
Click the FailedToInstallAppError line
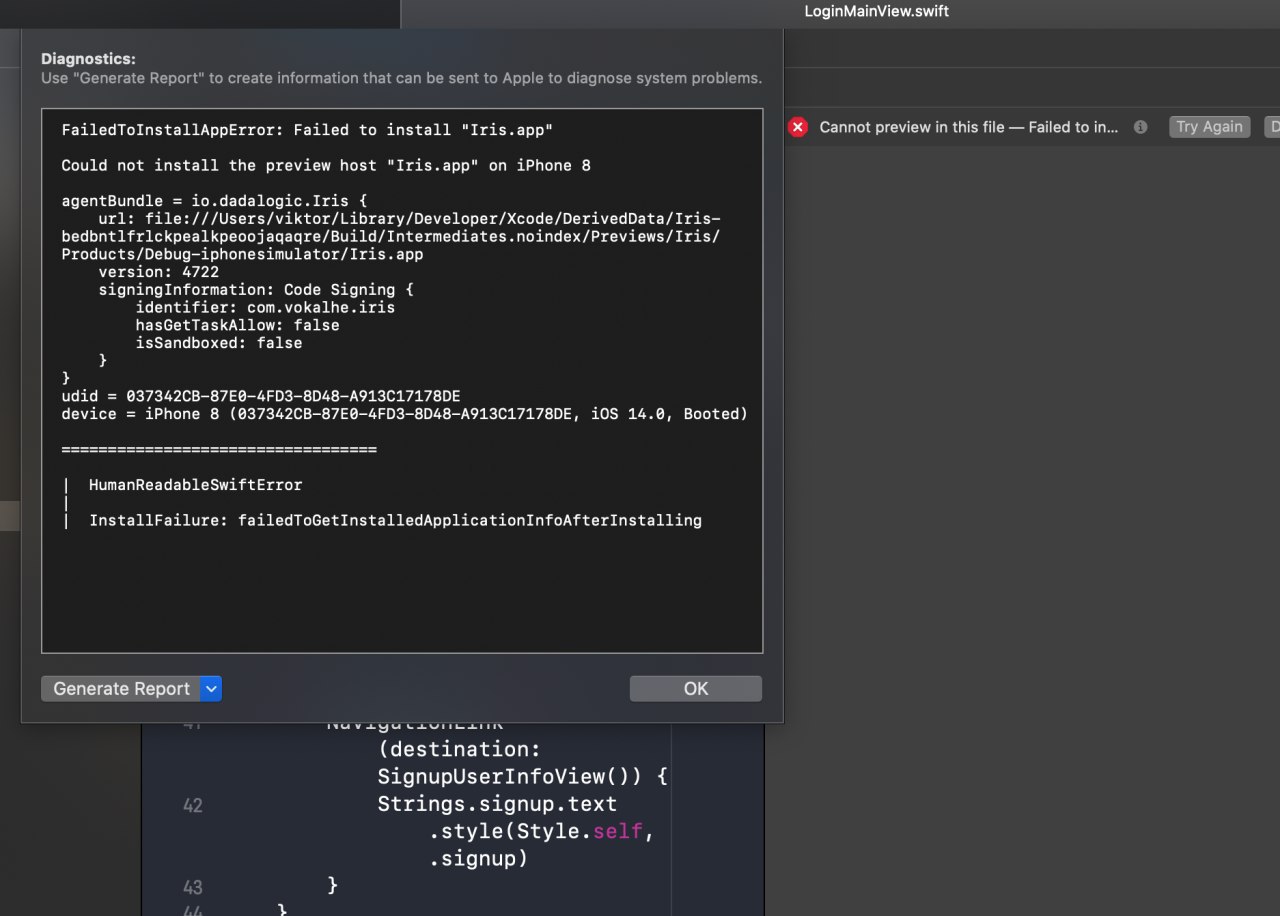[x=307, y=130]
